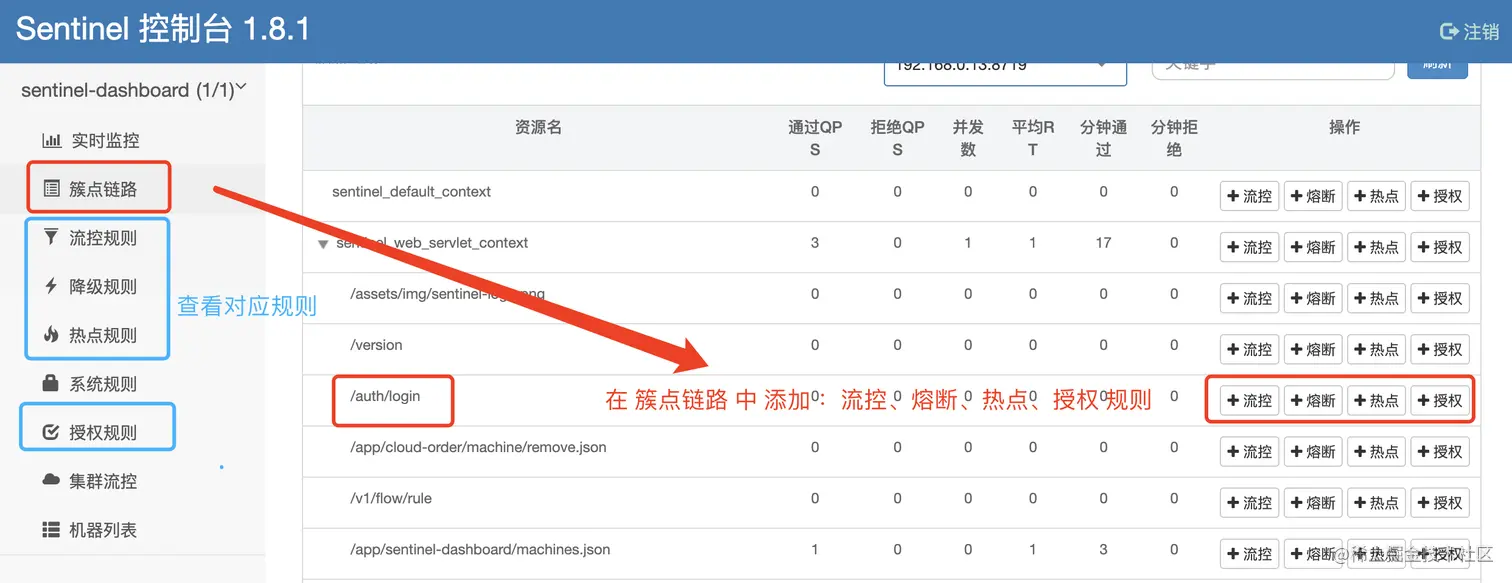
Task: Select the /app/cloud-order/machine/remove.json resource name
Action: (x=478, y=447)
